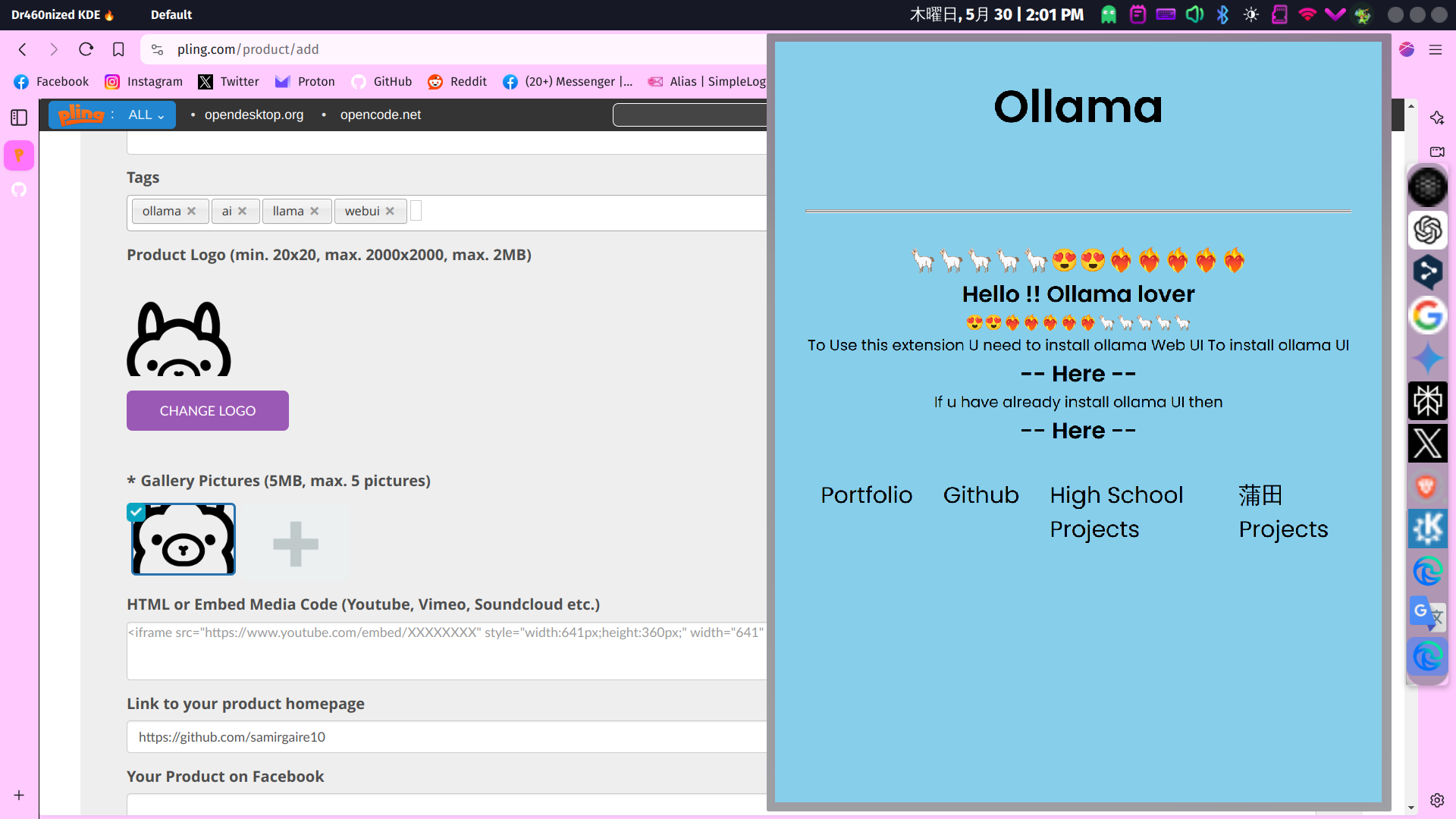
Task: Go back using the browser back arrow
Action: (23, 49)
